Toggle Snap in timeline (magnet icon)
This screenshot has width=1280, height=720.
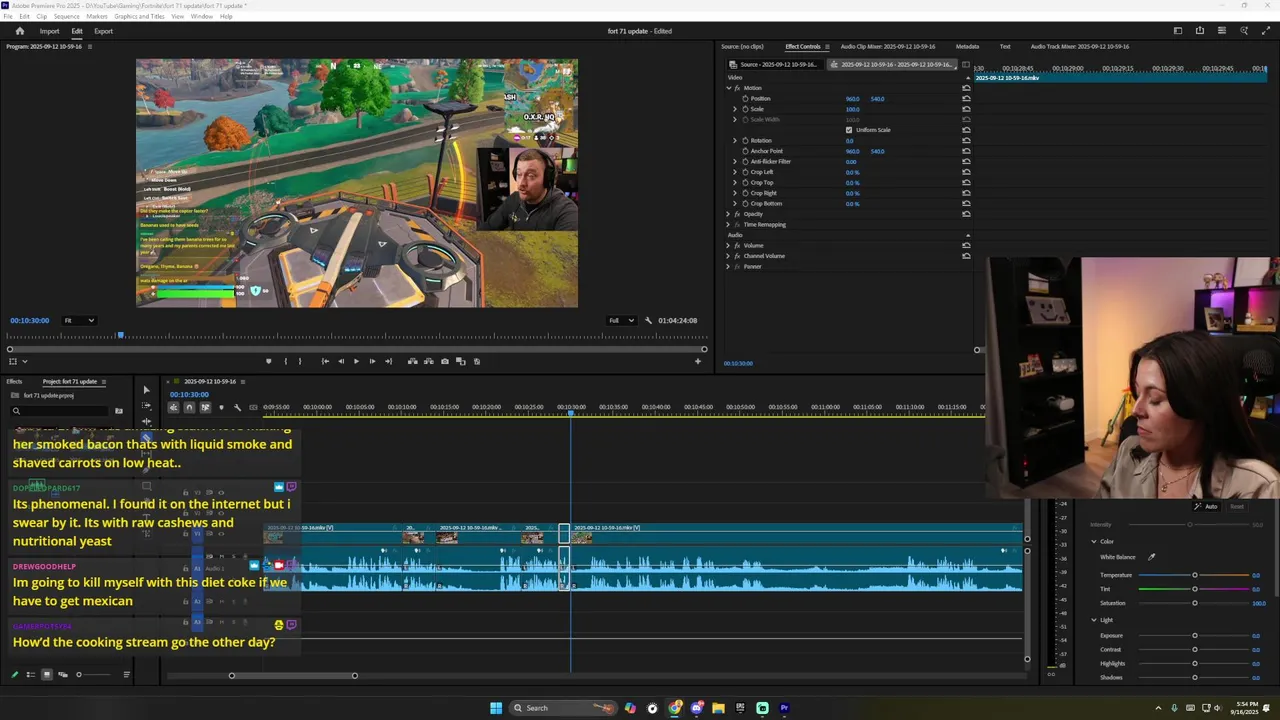189,407
